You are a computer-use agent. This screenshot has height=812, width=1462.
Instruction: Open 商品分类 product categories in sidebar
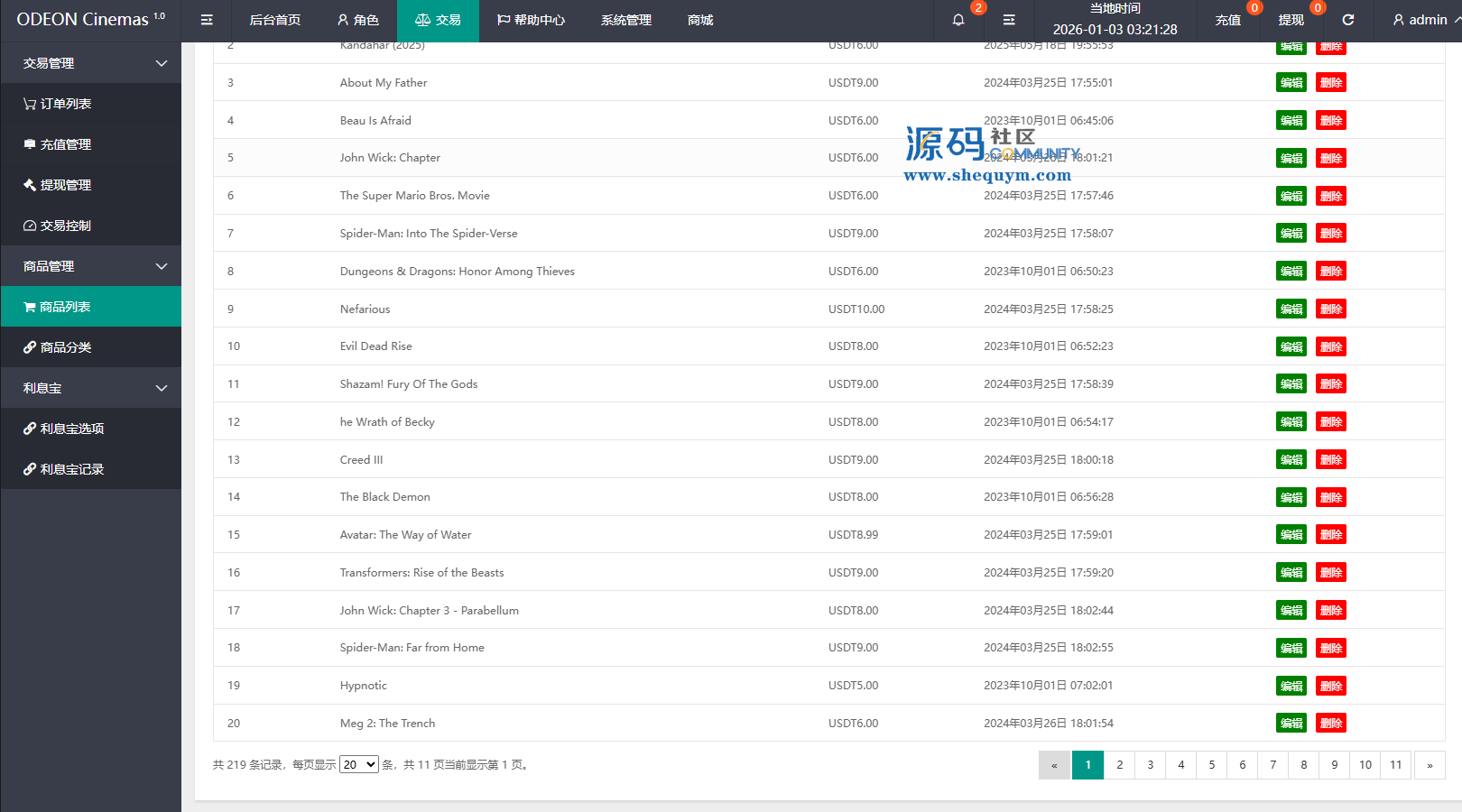pyautogui.click(x=58, y=347)
